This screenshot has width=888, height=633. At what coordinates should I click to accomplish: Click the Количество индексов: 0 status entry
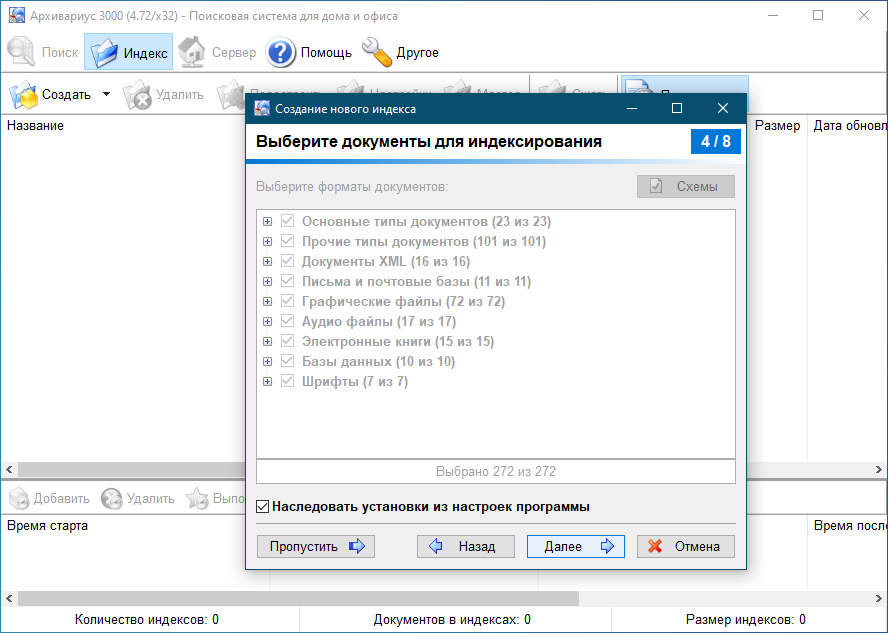147,620
